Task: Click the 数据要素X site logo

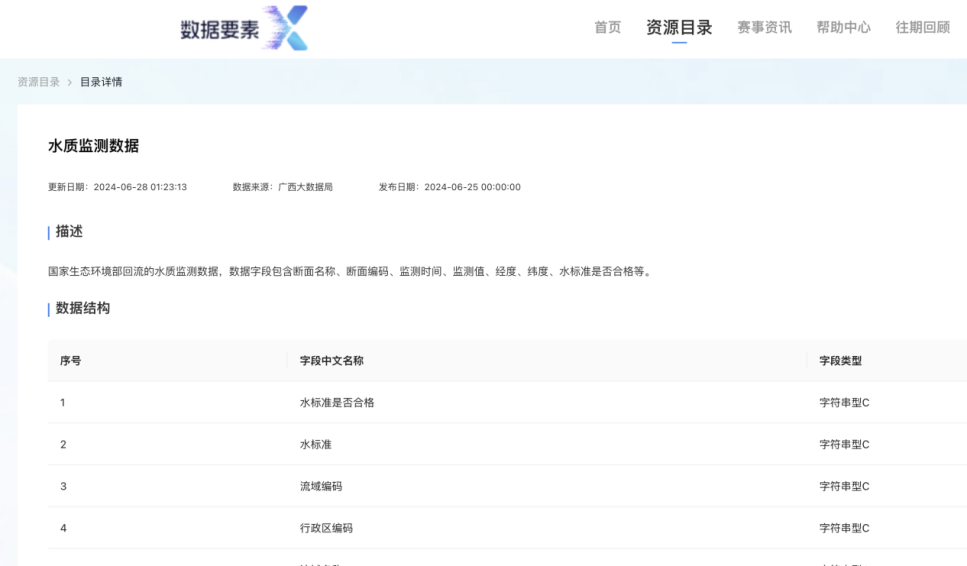Action: [244, 28]
